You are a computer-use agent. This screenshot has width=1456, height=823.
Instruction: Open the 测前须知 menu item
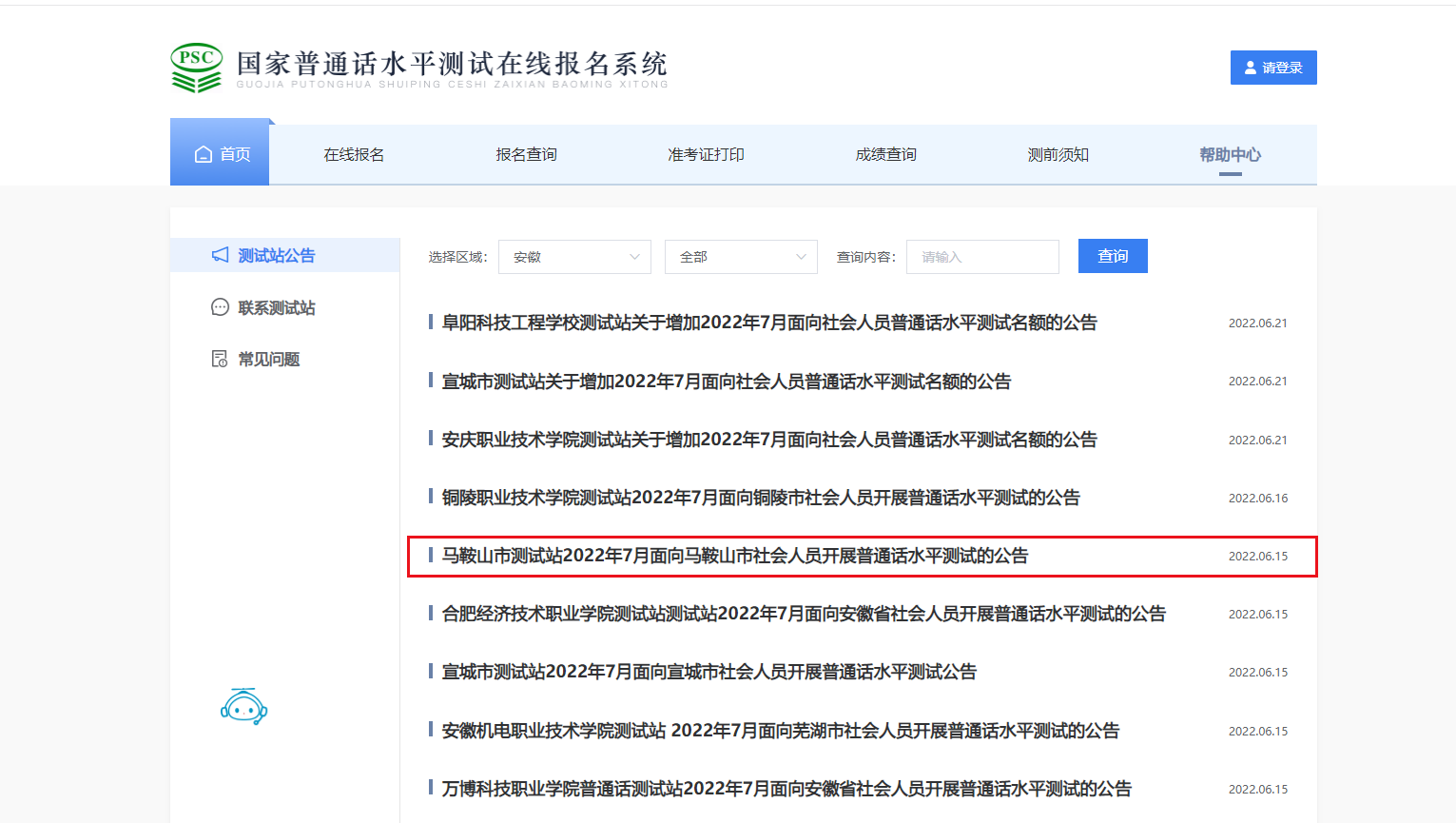[1058, 154]
